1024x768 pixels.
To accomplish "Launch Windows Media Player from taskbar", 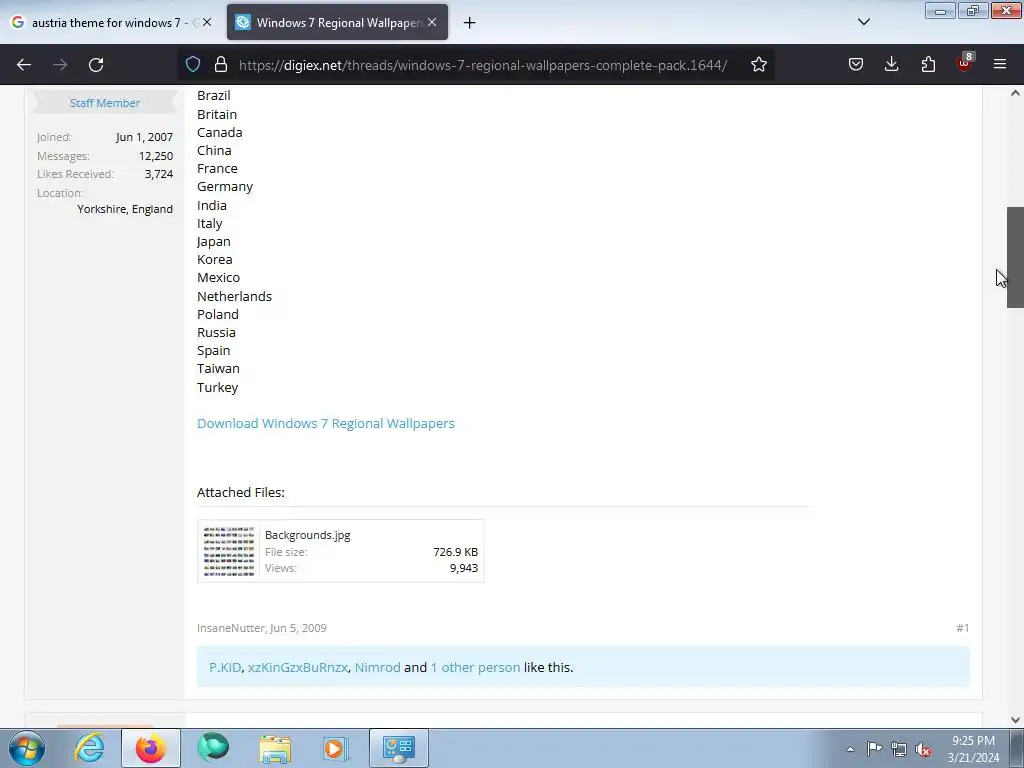I will coord(336,748).
